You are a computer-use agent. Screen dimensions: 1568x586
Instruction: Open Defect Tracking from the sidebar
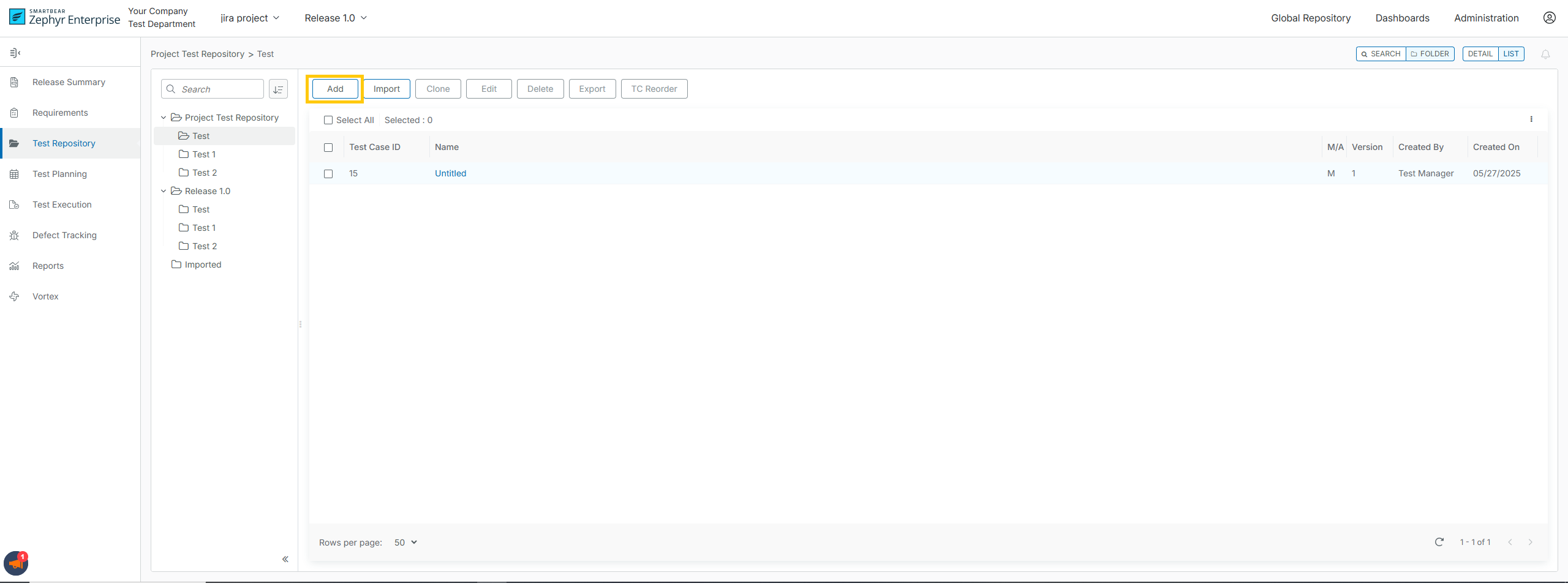64,235
